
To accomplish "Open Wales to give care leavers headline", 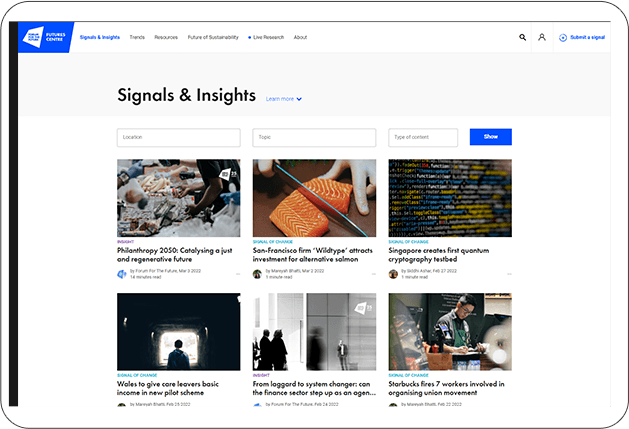I will [168, 388].
